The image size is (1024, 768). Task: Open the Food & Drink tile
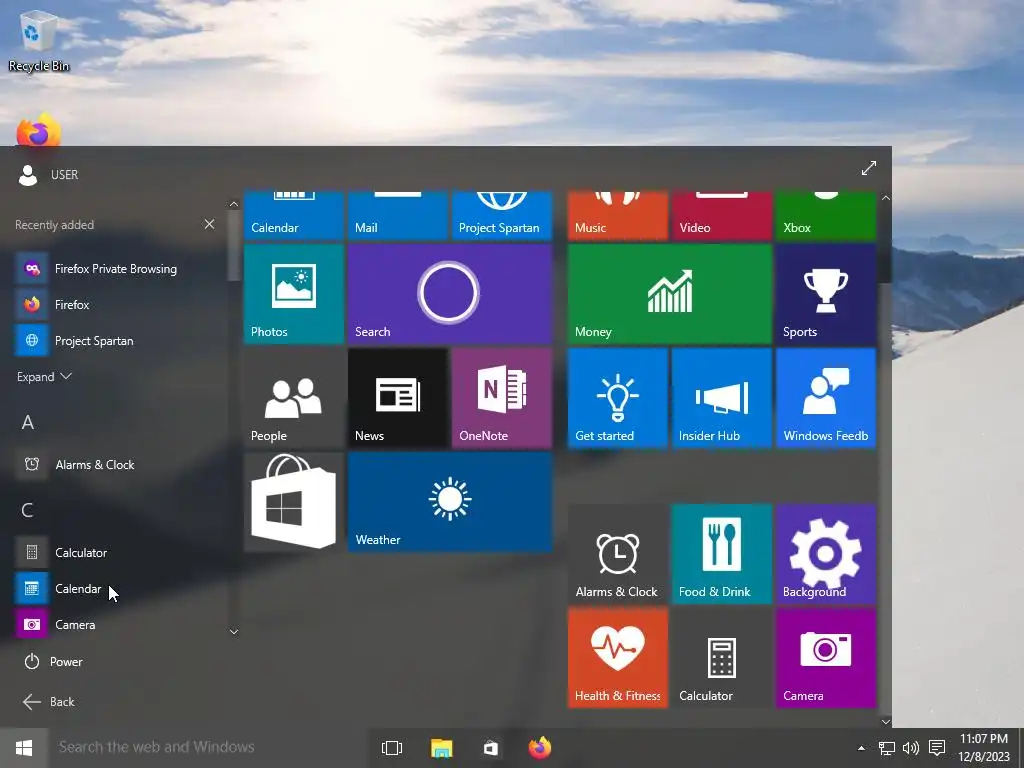722,554
